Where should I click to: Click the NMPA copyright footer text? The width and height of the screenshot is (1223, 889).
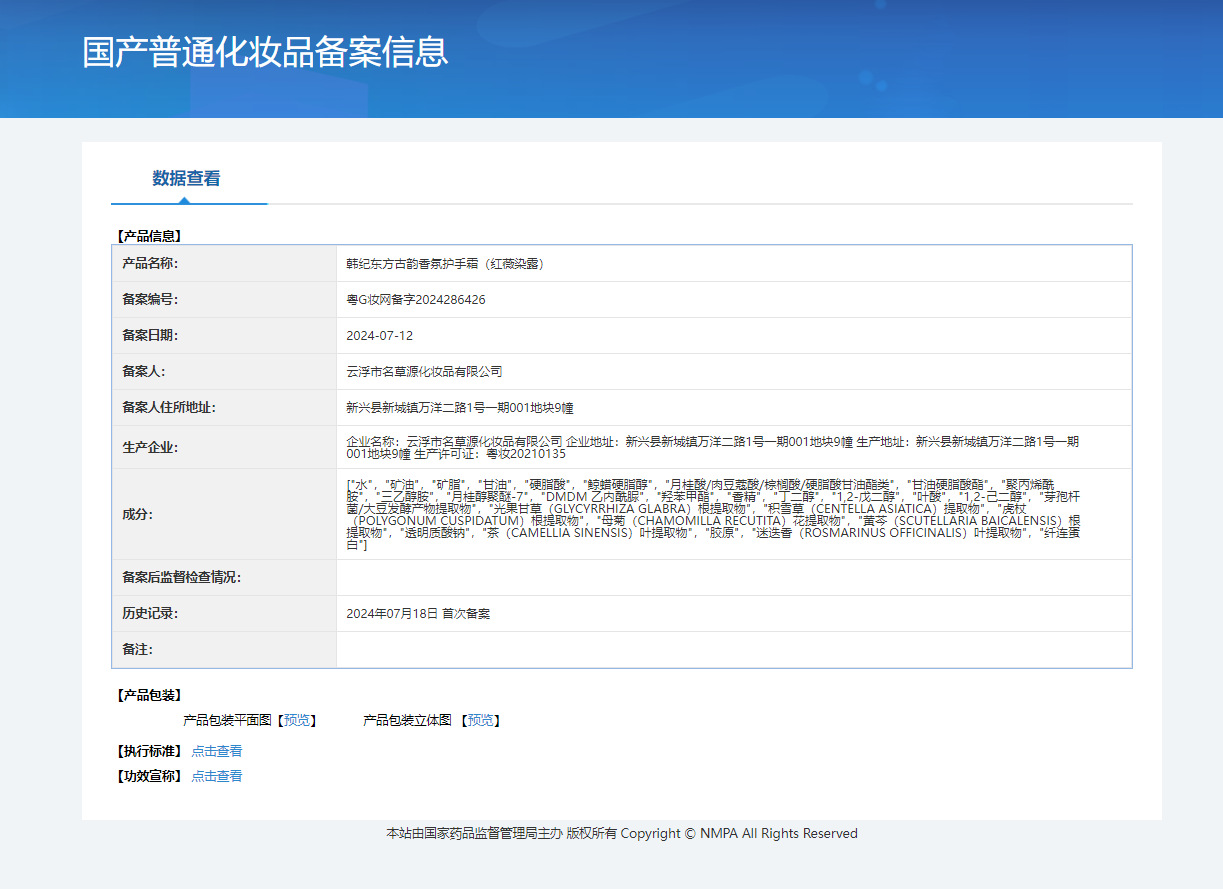click(x=622, y=833)
